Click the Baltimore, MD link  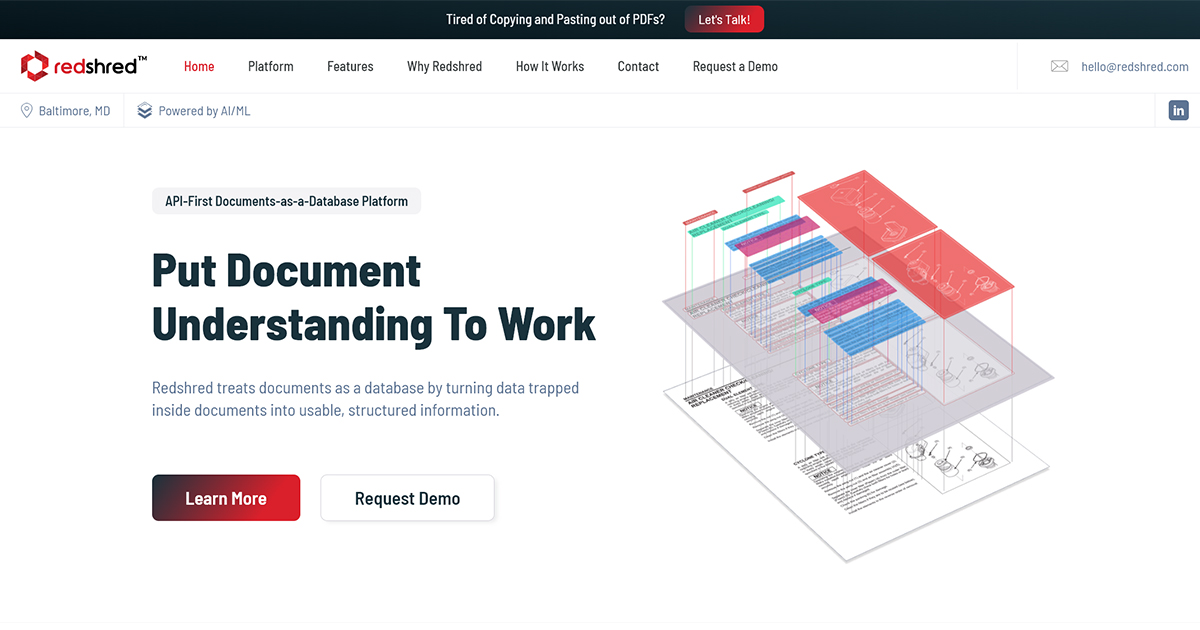75,110
